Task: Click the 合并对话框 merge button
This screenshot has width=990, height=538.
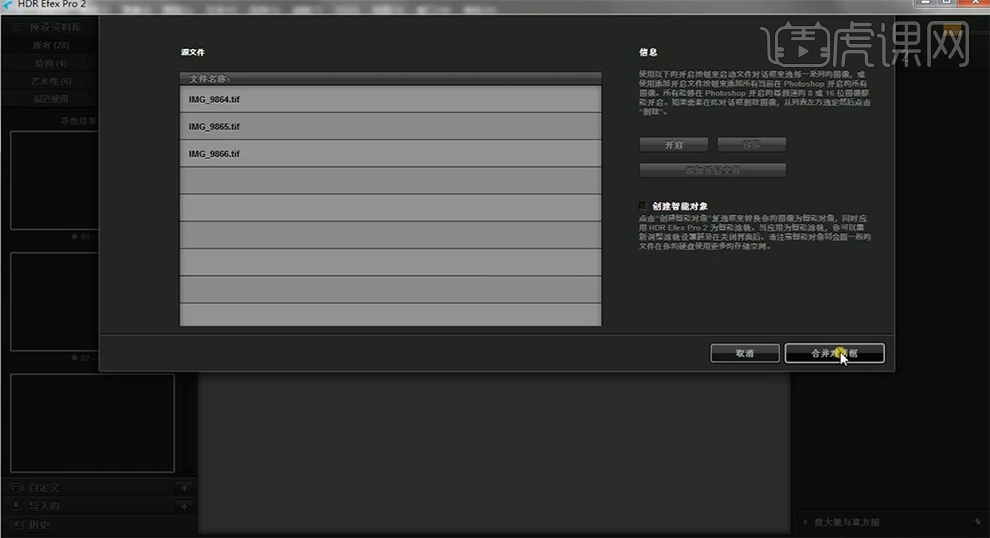Action: (x=834, y=354)
